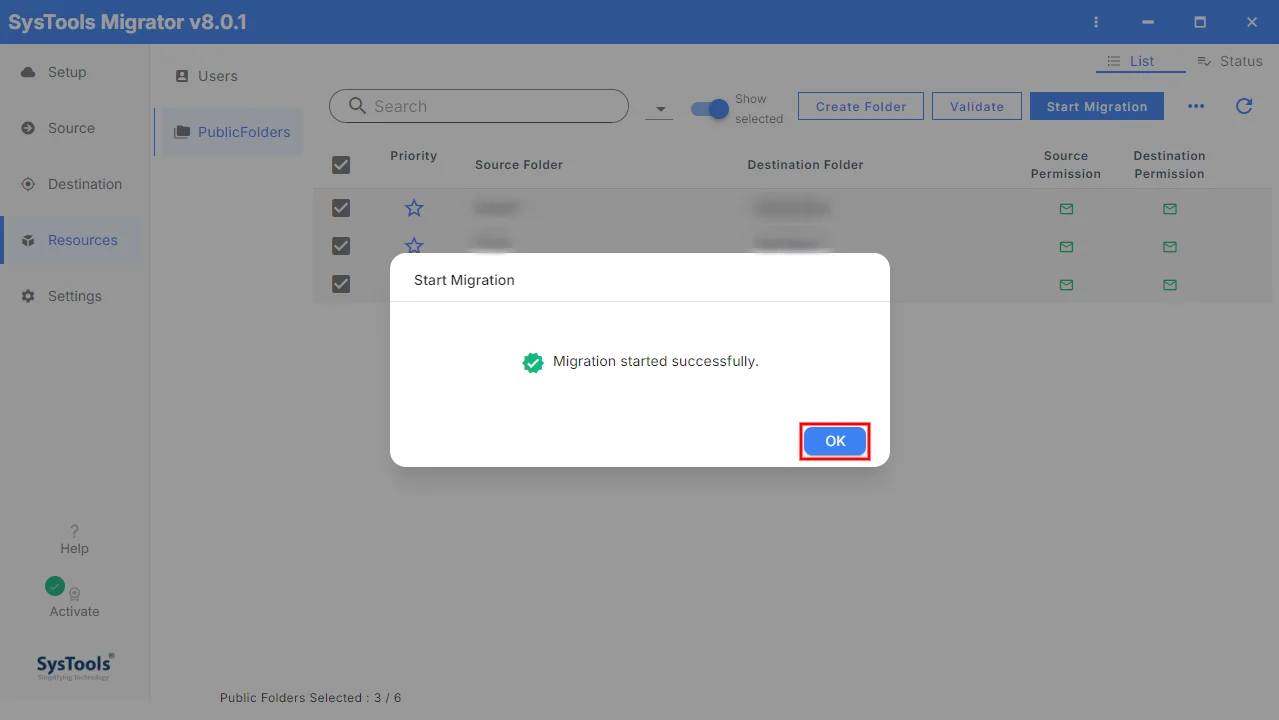Click the Search field
The height and width of the screenshot is (720, 1279).
[479, 106]
